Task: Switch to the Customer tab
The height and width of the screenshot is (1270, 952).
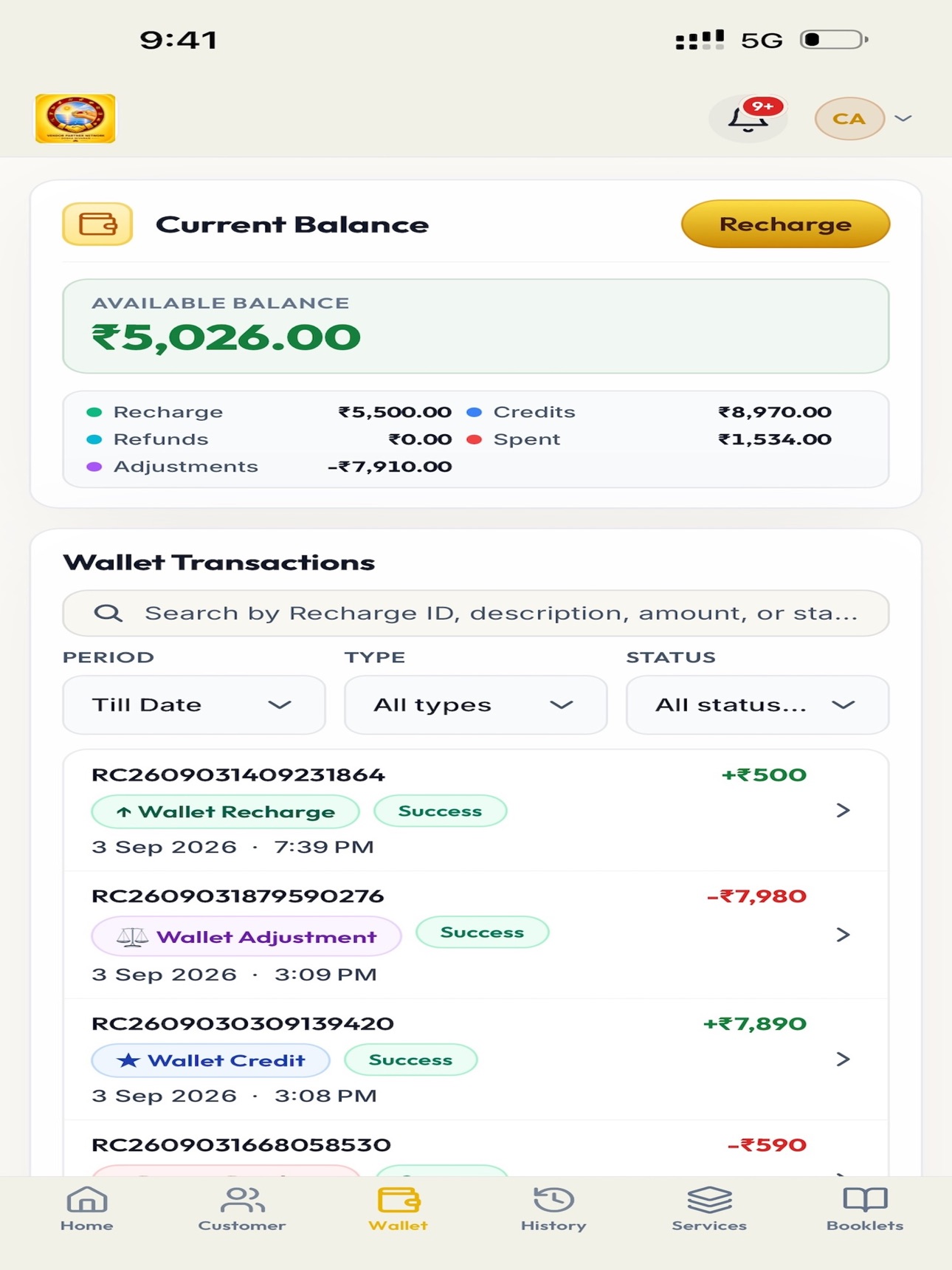Action: [x=242, y=1209]
